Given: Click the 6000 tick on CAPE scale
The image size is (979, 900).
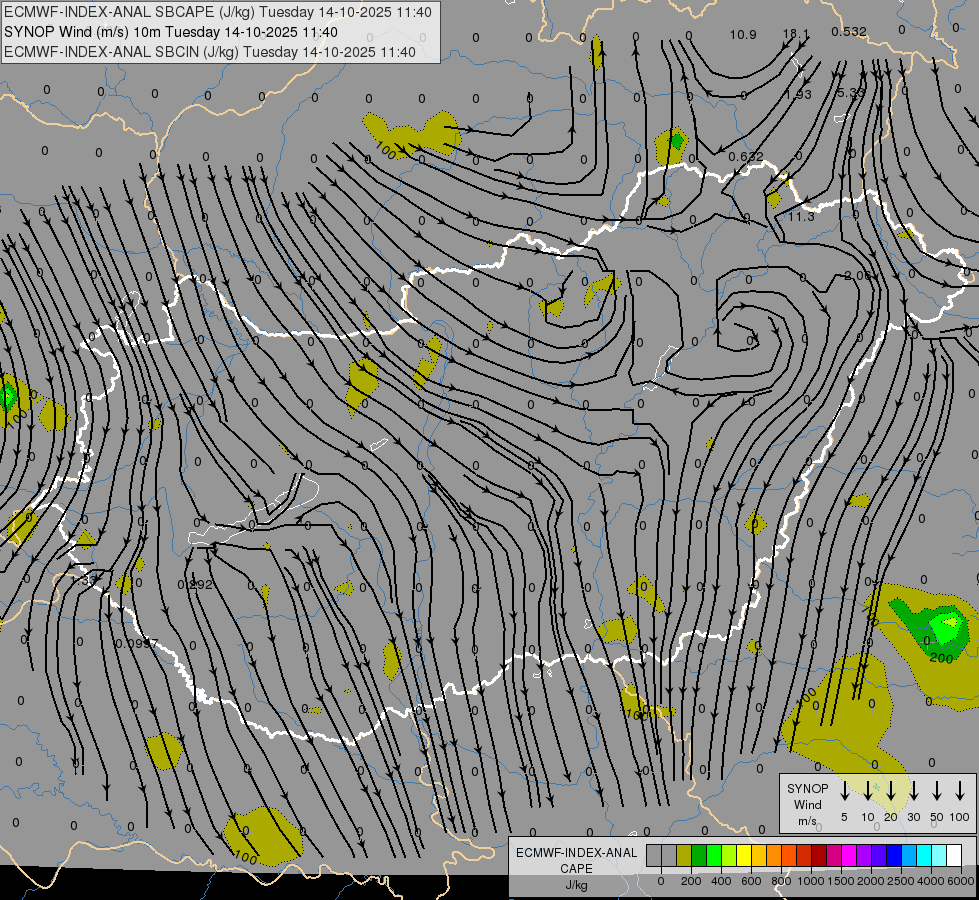Looking at the screenshot, I should pos(960,881).
